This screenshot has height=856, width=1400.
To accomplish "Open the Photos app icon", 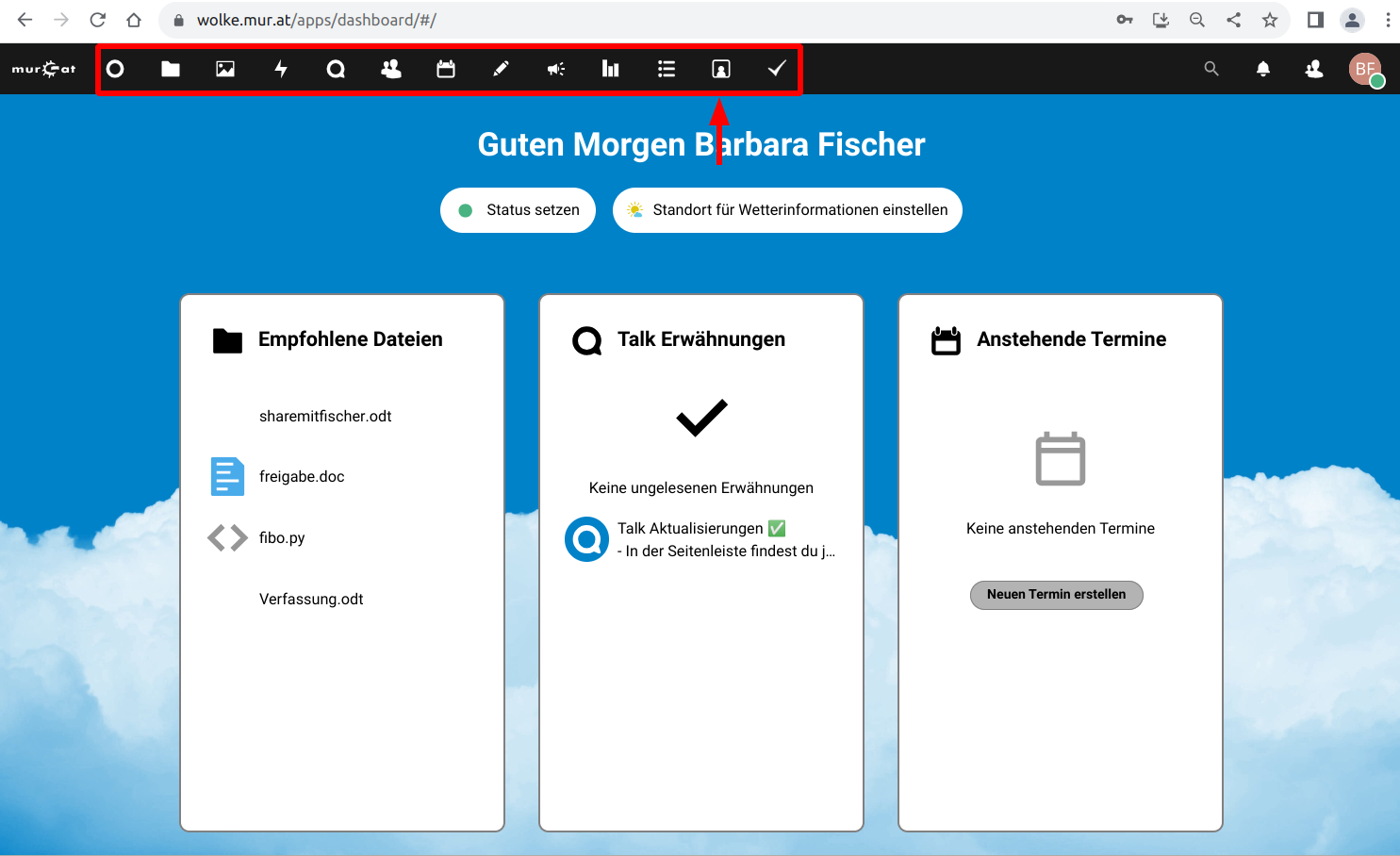I will tap(225, 69).
